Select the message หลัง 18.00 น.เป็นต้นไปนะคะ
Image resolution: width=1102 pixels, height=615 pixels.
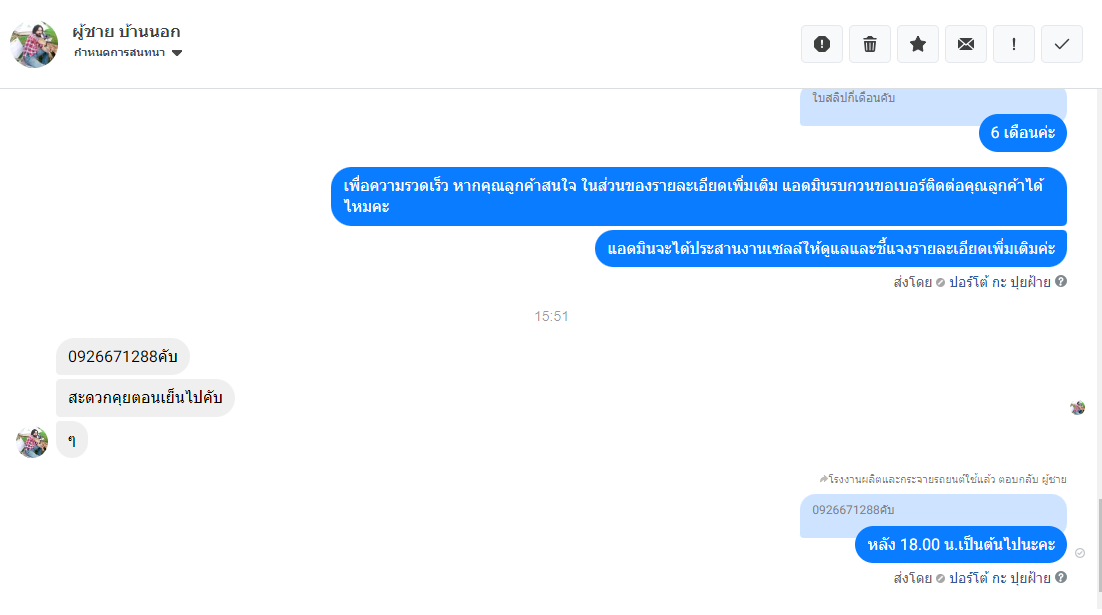(961, 545)
